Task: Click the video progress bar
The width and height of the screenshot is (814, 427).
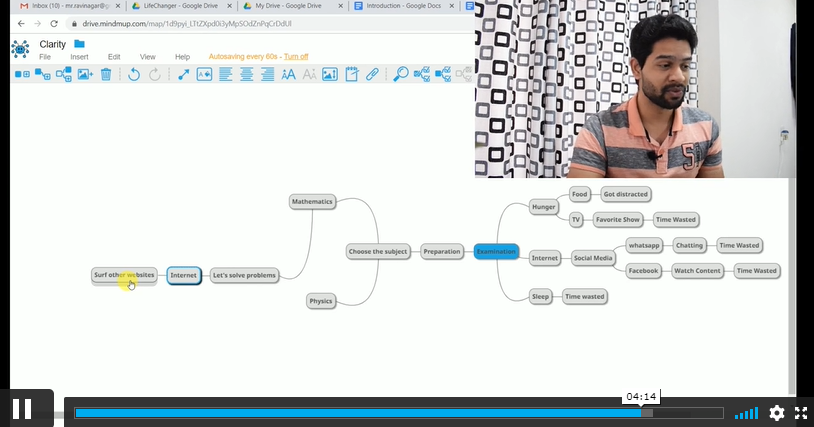Action: coord(400,412)
